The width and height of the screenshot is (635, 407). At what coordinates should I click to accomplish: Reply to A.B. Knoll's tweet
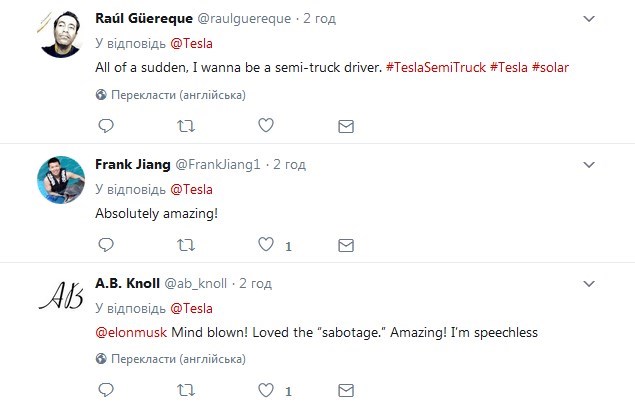[106, 389]
